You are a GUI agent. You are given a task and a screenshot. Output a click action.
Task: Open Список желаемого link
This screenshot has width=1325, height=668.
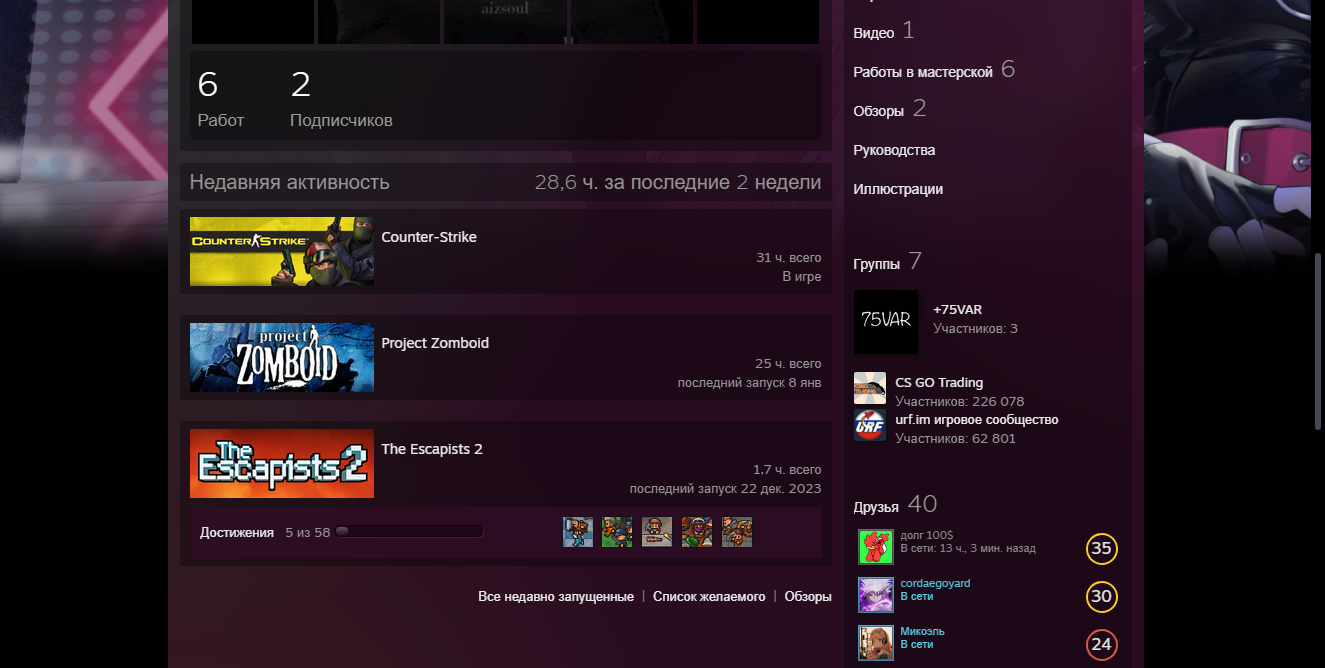(x=708, y=596)
